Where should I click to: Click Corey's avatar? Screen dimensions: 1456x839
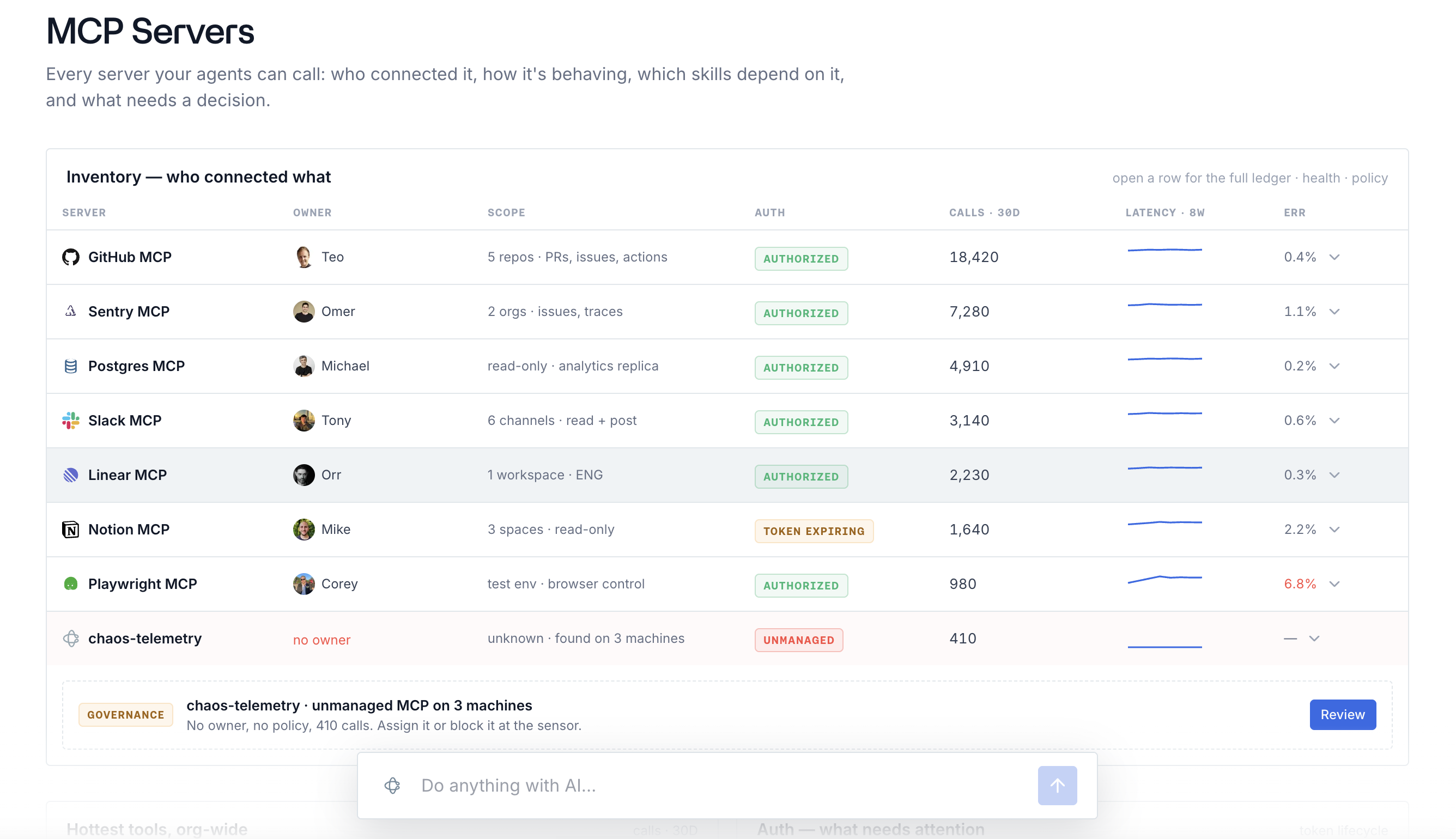[304, 583]
